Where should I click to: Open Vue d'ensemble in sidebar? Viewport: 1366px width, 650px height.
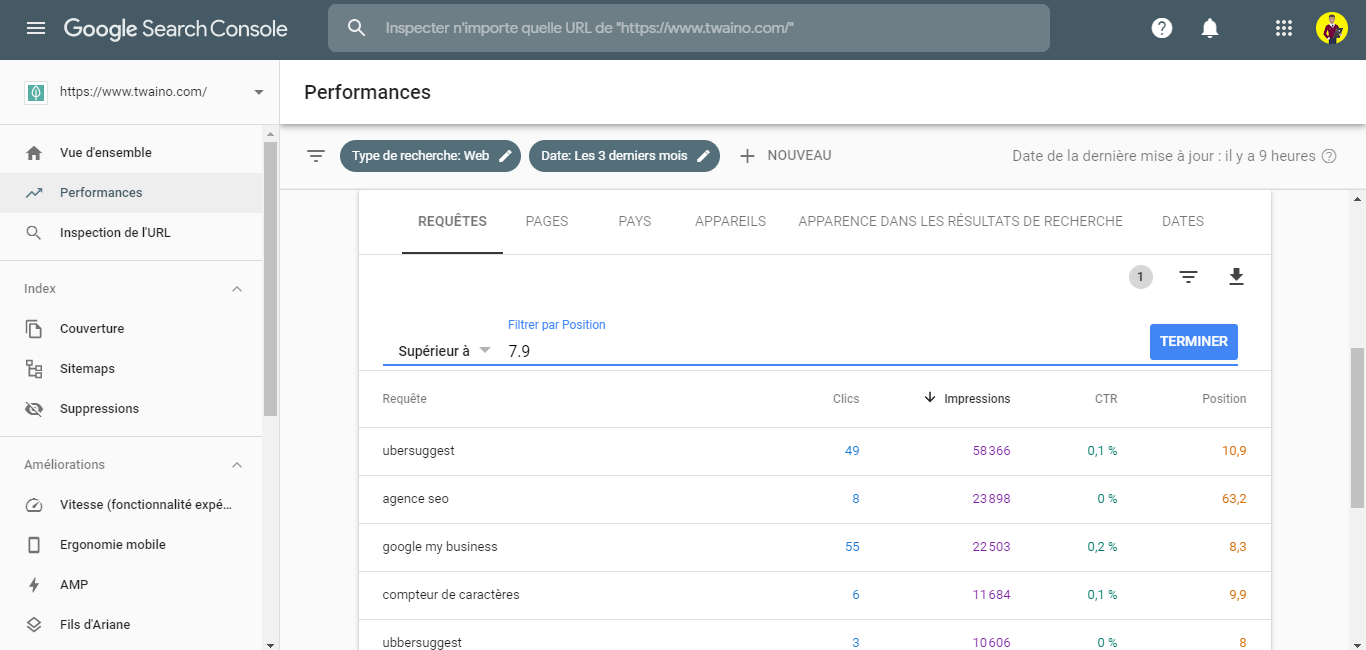(131, 153)
